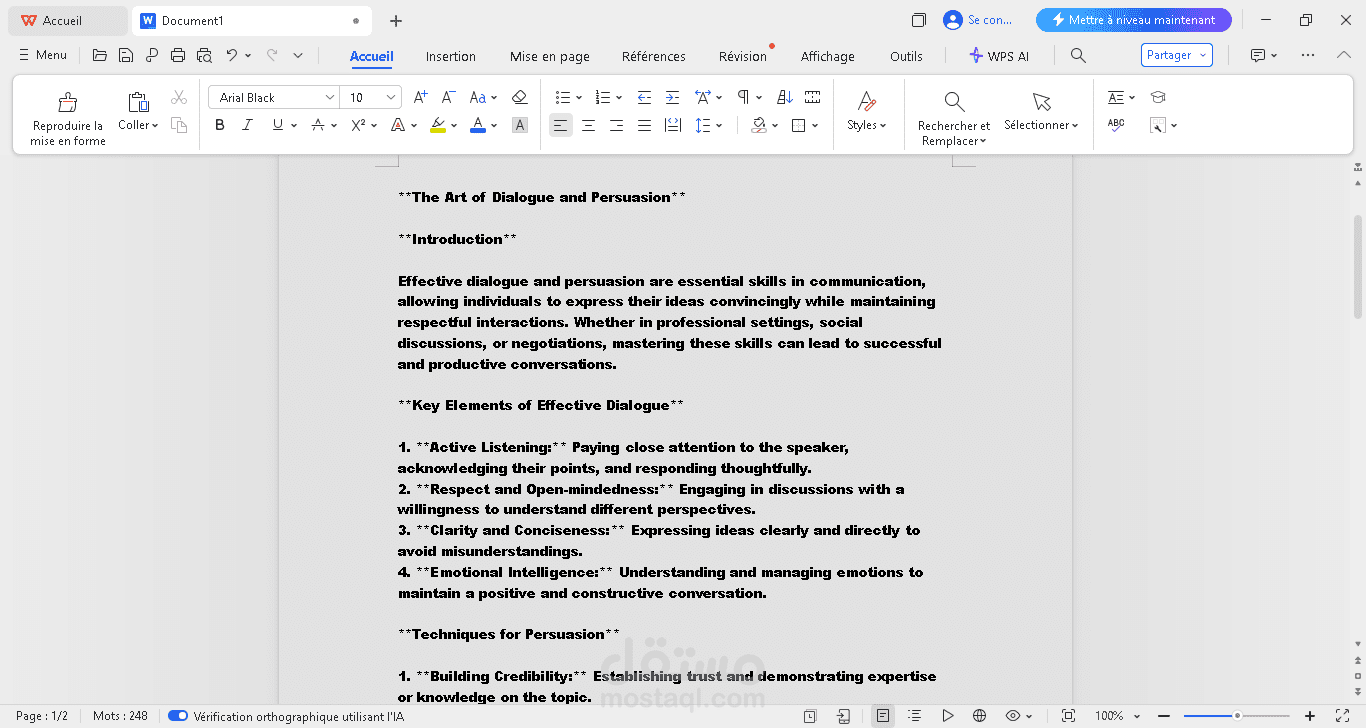Click the Partager button
The width and height of the screenshot is (1366, 728).
point(1176,55)
